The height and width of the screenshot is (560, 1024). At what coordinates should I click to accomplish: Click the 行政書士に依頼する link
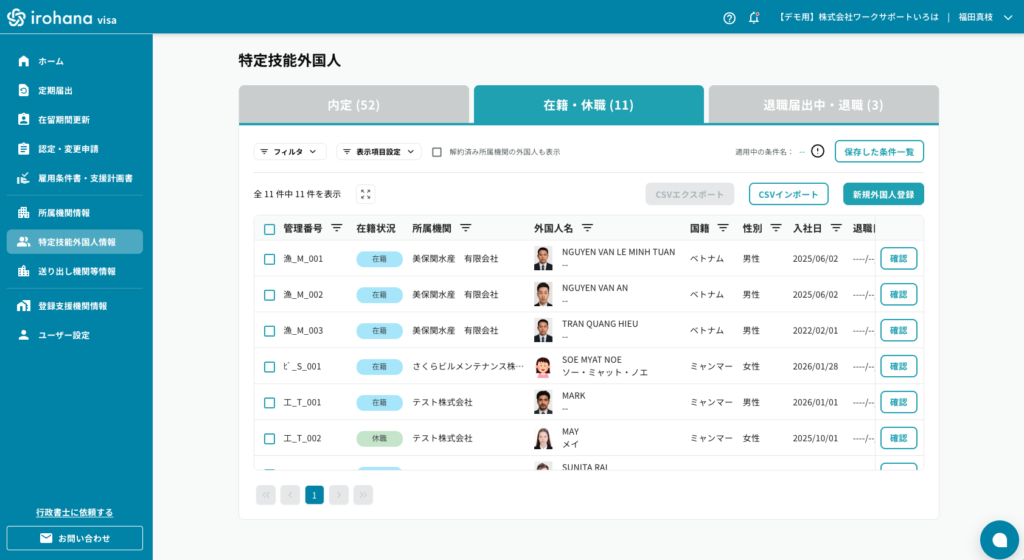click(75, 512)
